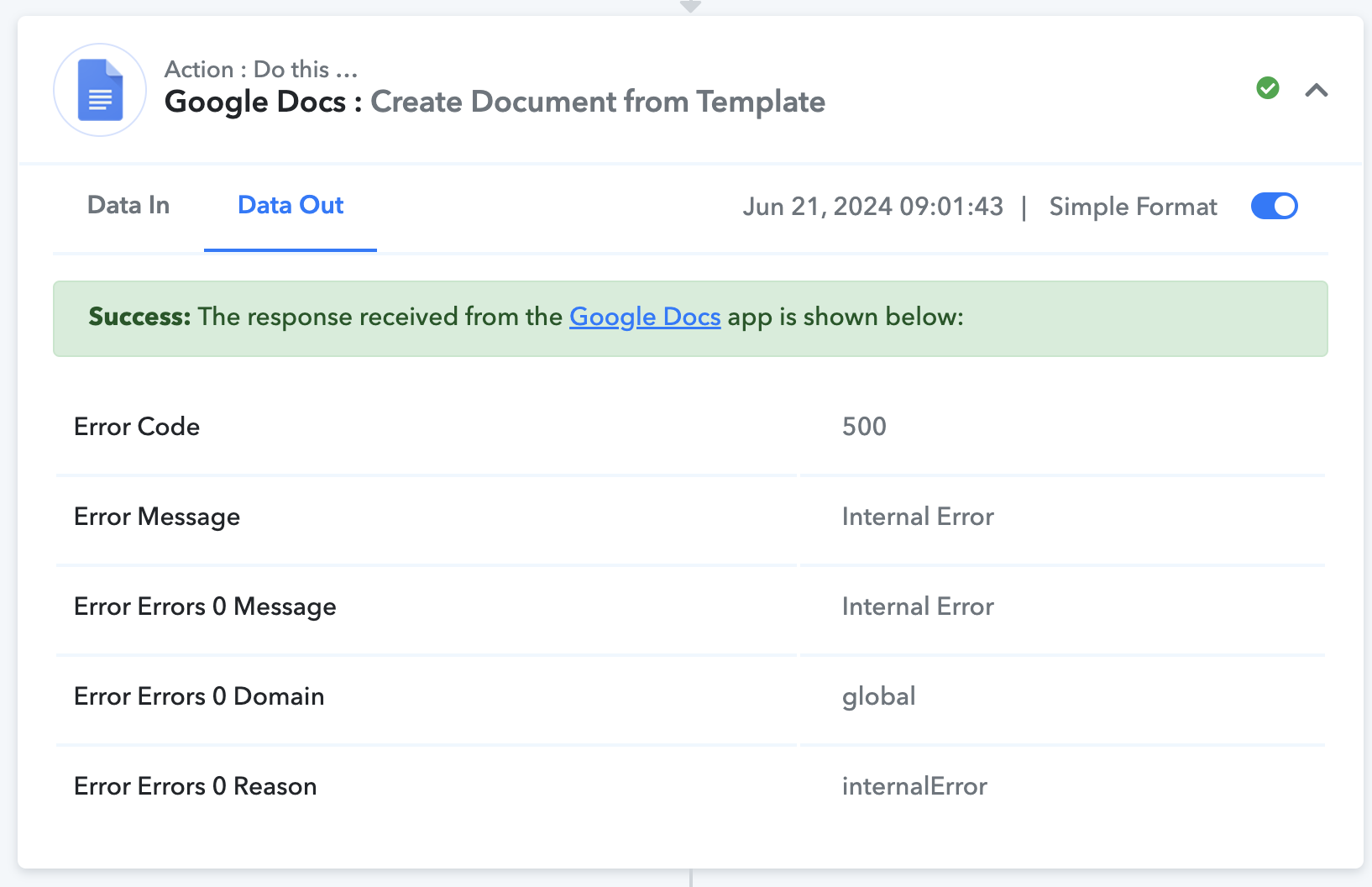Disable the Simple Format toggle

(x=1275, y=206)
